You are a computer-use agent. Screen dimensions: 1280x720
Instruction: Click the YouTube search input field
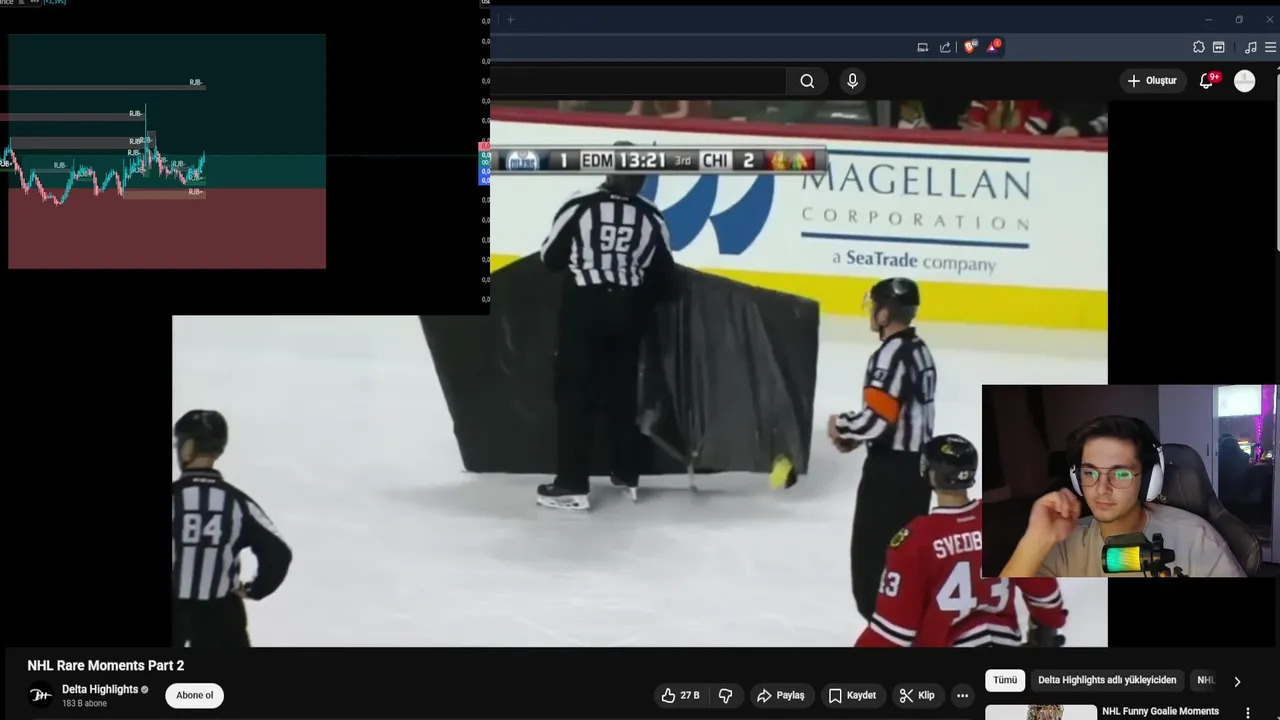pyautogui.click(x=638, y=81)
